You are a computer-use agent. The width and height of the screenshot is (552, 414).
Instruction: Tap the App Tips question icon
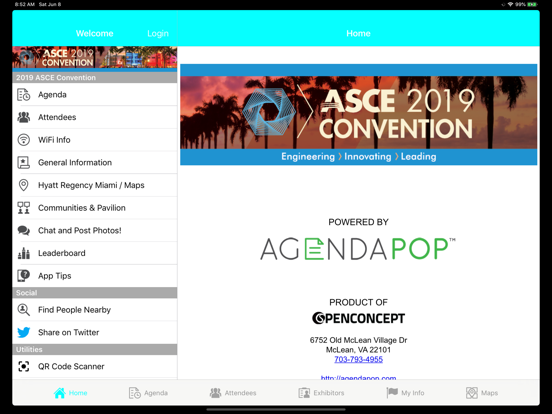(24, 276)
